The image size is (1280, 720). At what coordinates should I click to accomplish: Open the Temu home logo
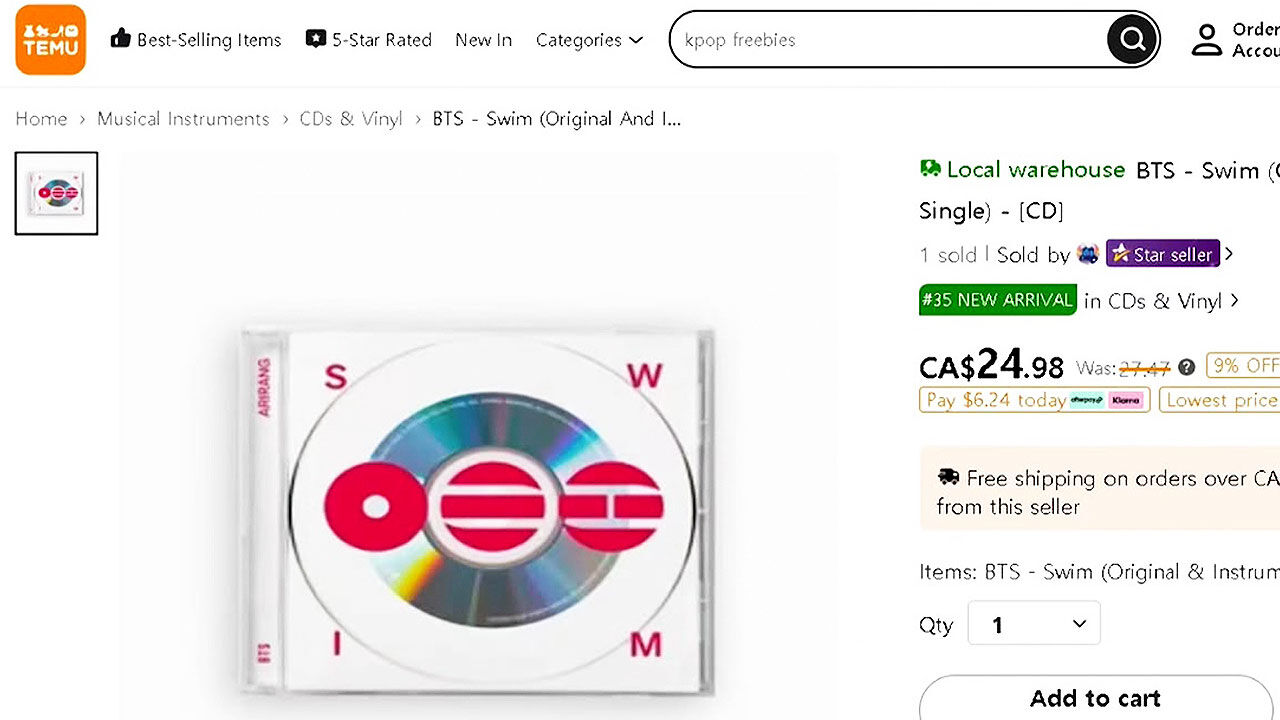click(x=51, y=40)
